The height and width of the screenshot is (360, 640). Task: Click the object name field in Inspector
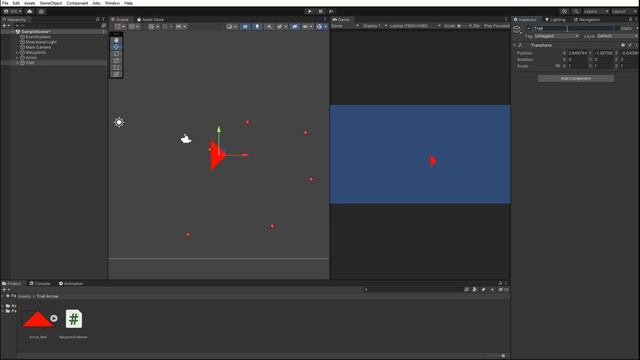point(573,29)
